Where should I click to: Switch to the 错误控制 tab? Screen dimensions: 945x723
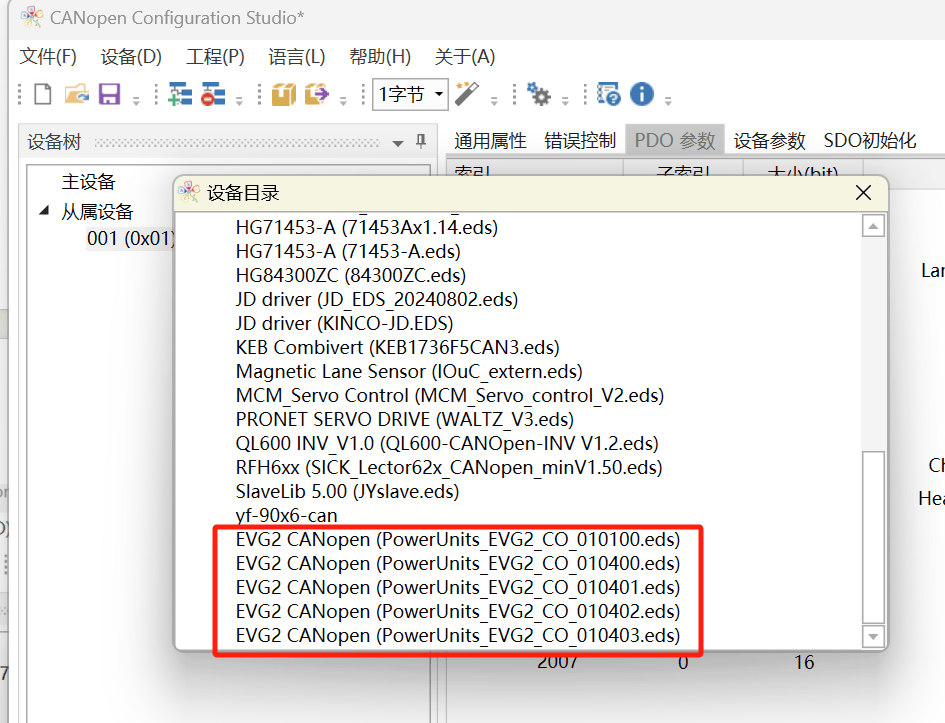(x=580, y=140)
